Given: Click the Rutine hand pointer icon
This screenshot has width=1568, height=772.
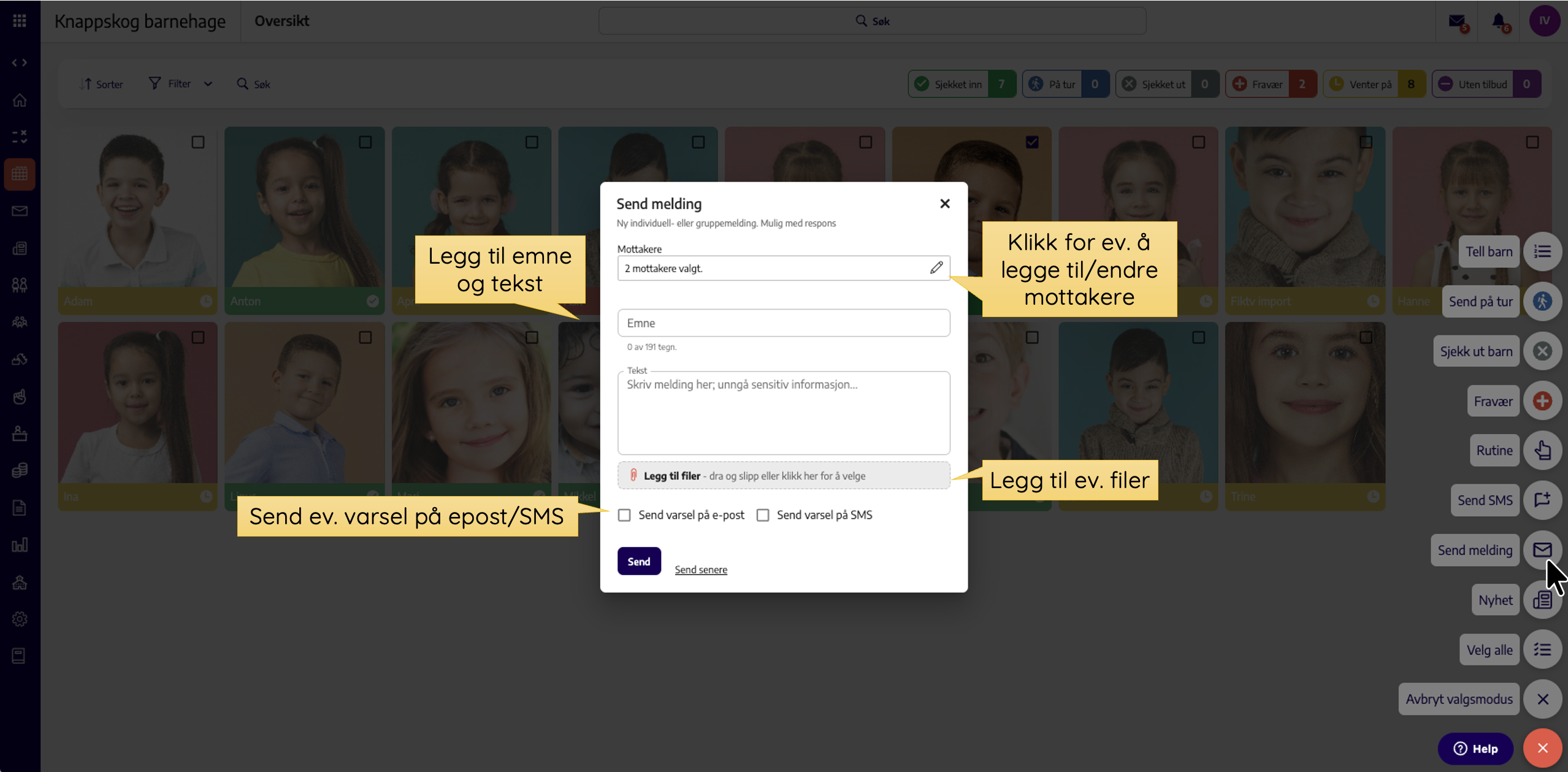Looking at the screenshot, I should [x=1543, y=451].
